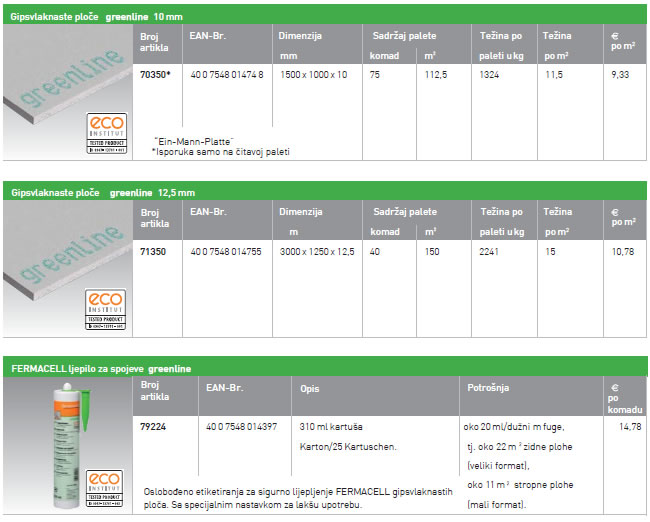The height and width of the screenshot is (522, 650).
Task: Click price 10,78
Action: (x=623, y=252)
